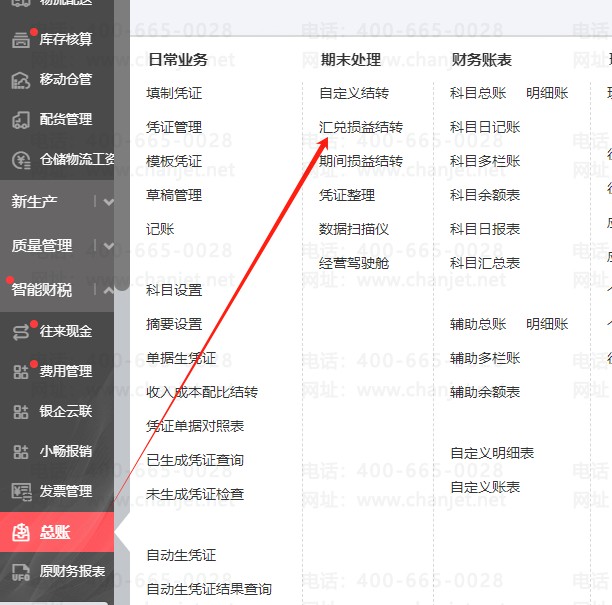Click the 发票管理 invoice icon

point(21,492)
